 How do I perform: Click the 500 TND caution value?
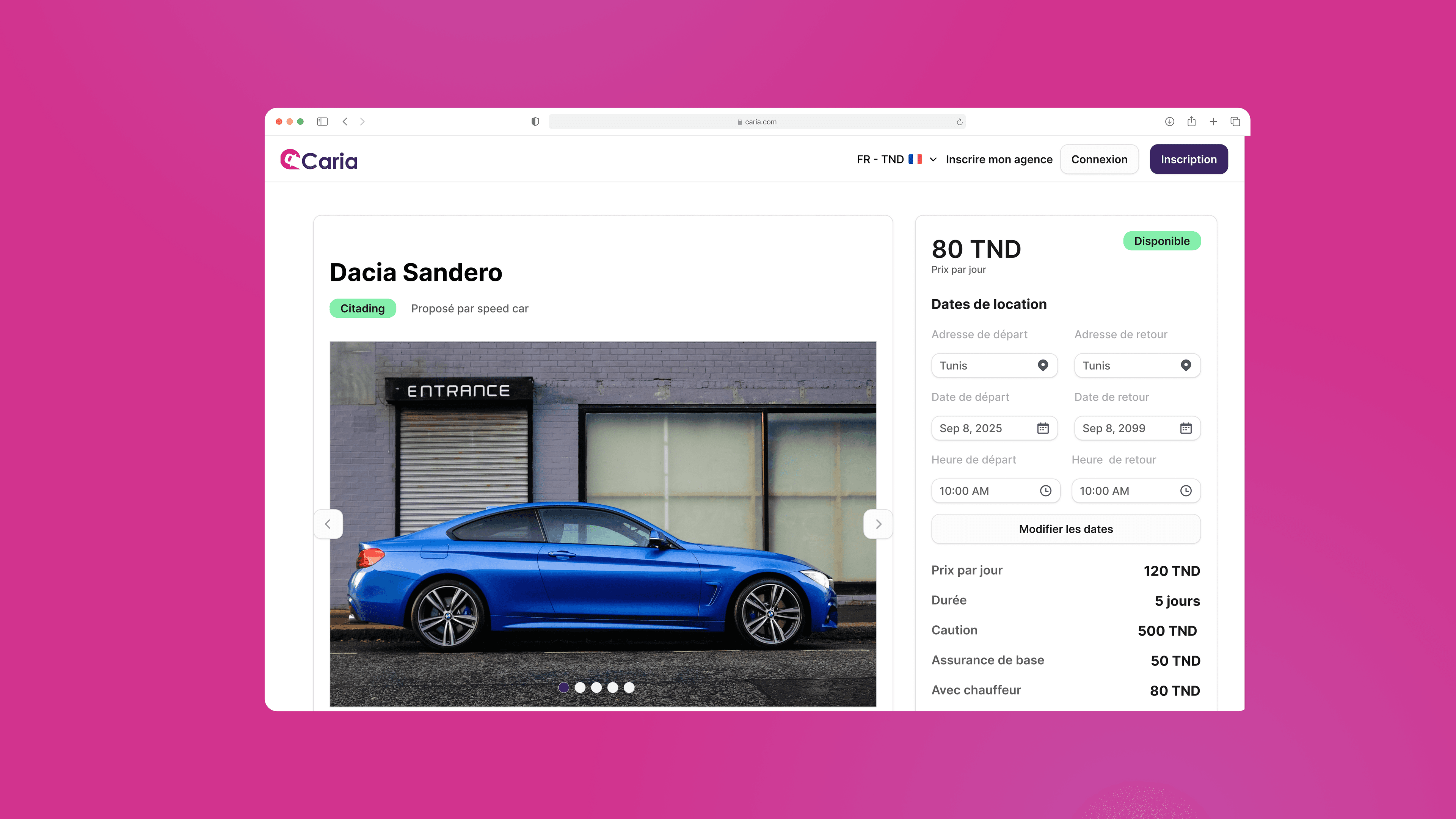[1167, 631]
